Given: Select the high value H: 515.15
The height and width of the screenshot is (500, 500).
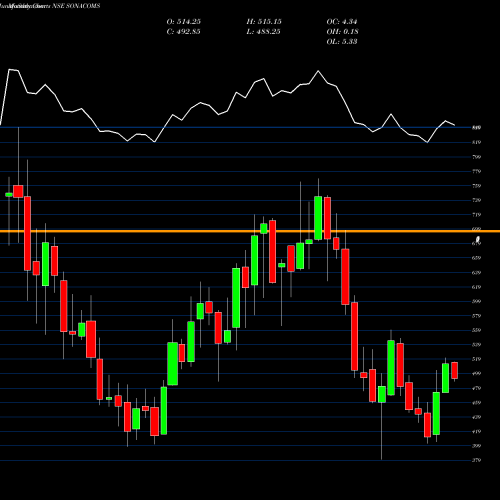Looking at the screenshot, I should pyautogui.click(x=264, y=22).
